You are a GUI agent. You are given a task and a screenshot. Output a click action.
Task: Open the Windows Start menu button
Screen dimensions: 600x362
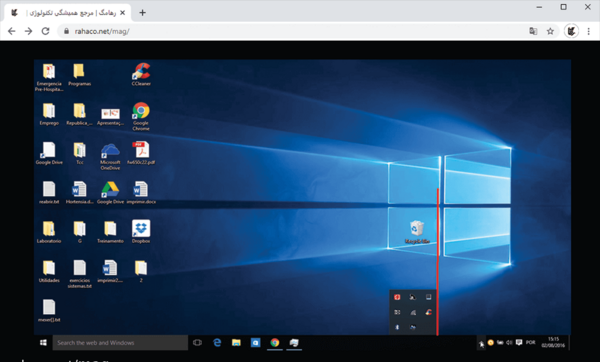click(43, 342)
